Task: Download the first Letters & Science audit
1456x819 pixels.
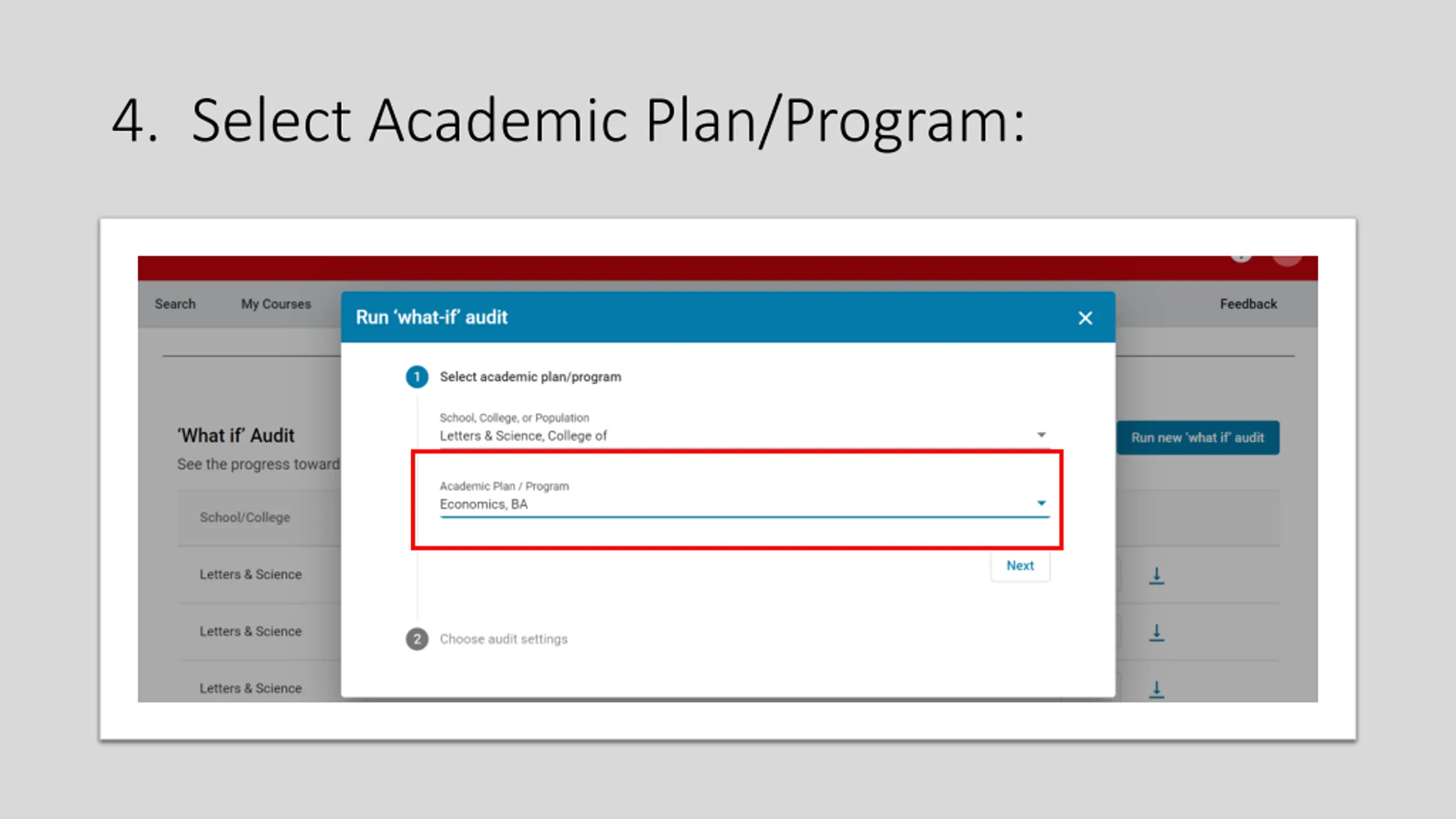Action: tap(1156, 575)
